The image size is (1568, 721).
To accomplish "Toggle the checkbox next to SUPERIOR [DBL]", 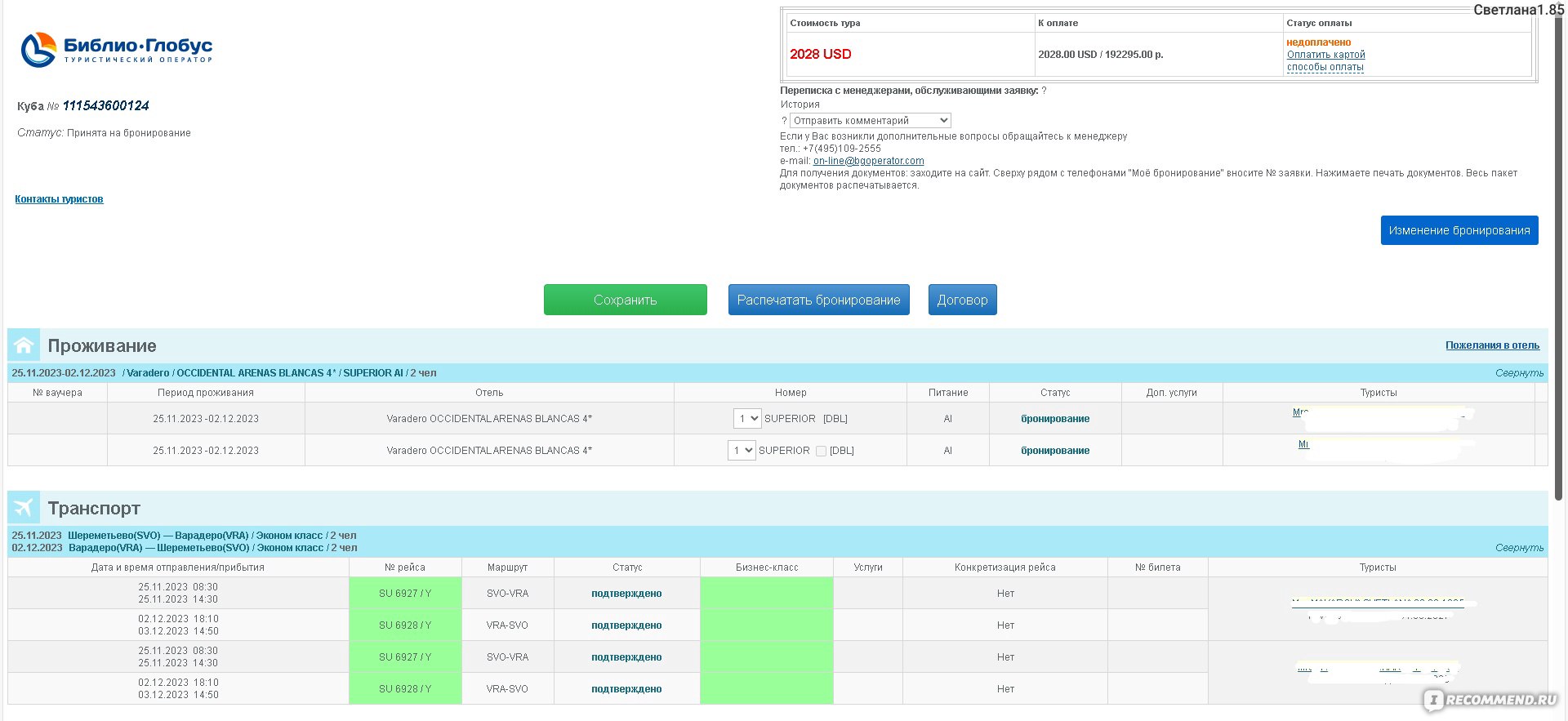I will [x=822, y=451].
